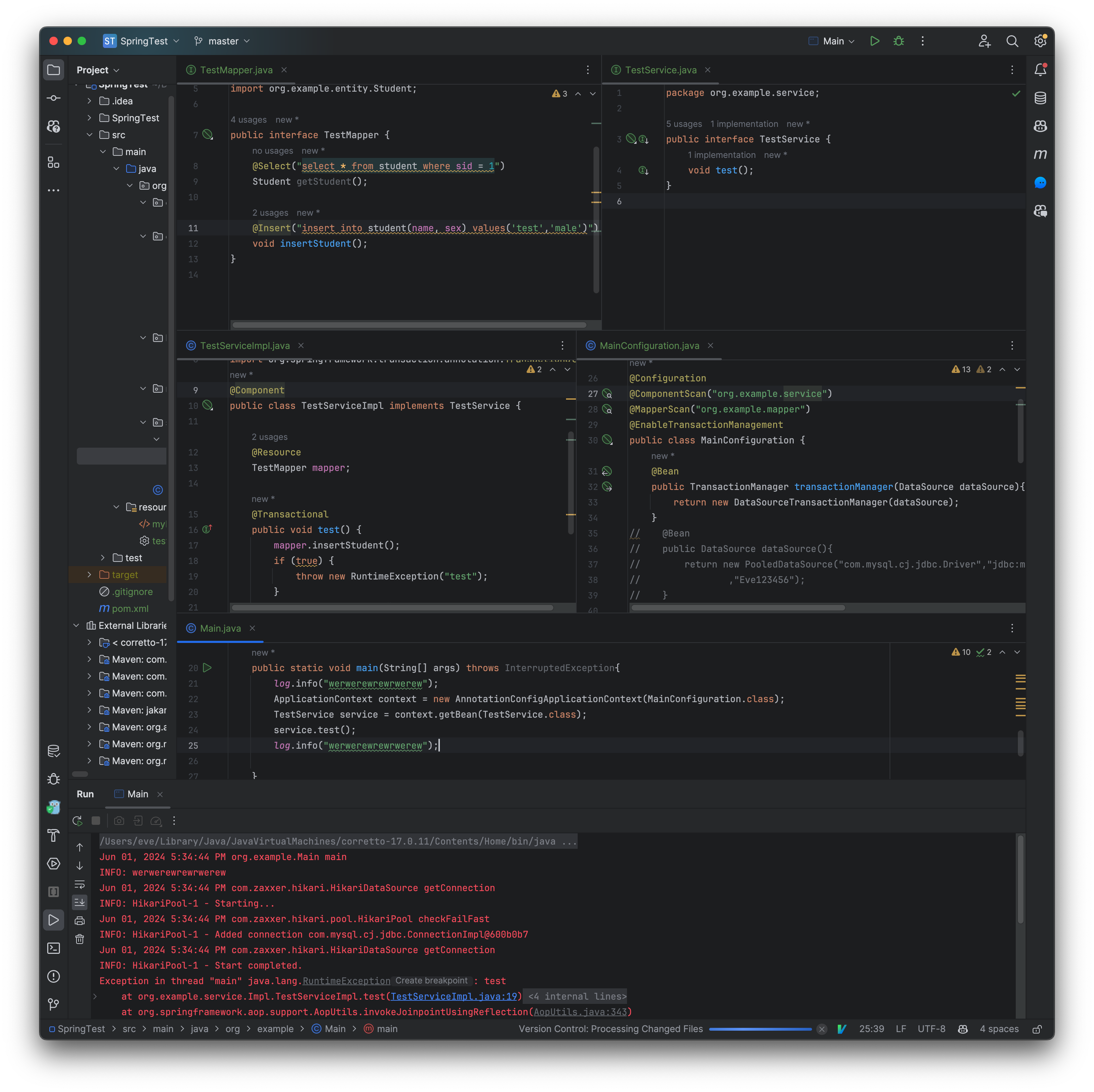Viewport: 1094px width, 1092px height.
Task: Open the Code With Me icon
Action: [x=984, y=41]
